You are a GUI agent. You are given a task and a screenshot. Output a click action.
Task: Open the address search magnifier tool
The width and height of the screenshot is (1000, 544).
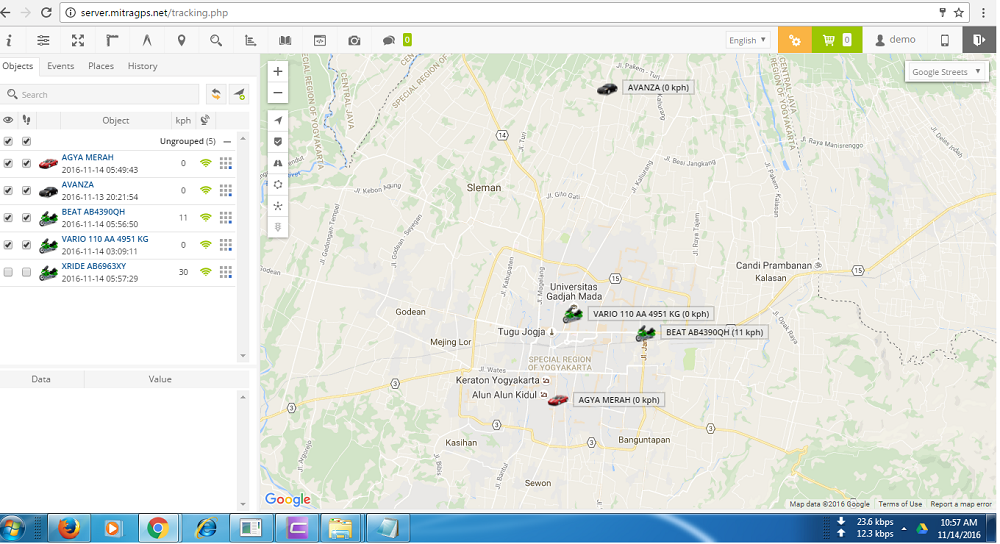216,40
